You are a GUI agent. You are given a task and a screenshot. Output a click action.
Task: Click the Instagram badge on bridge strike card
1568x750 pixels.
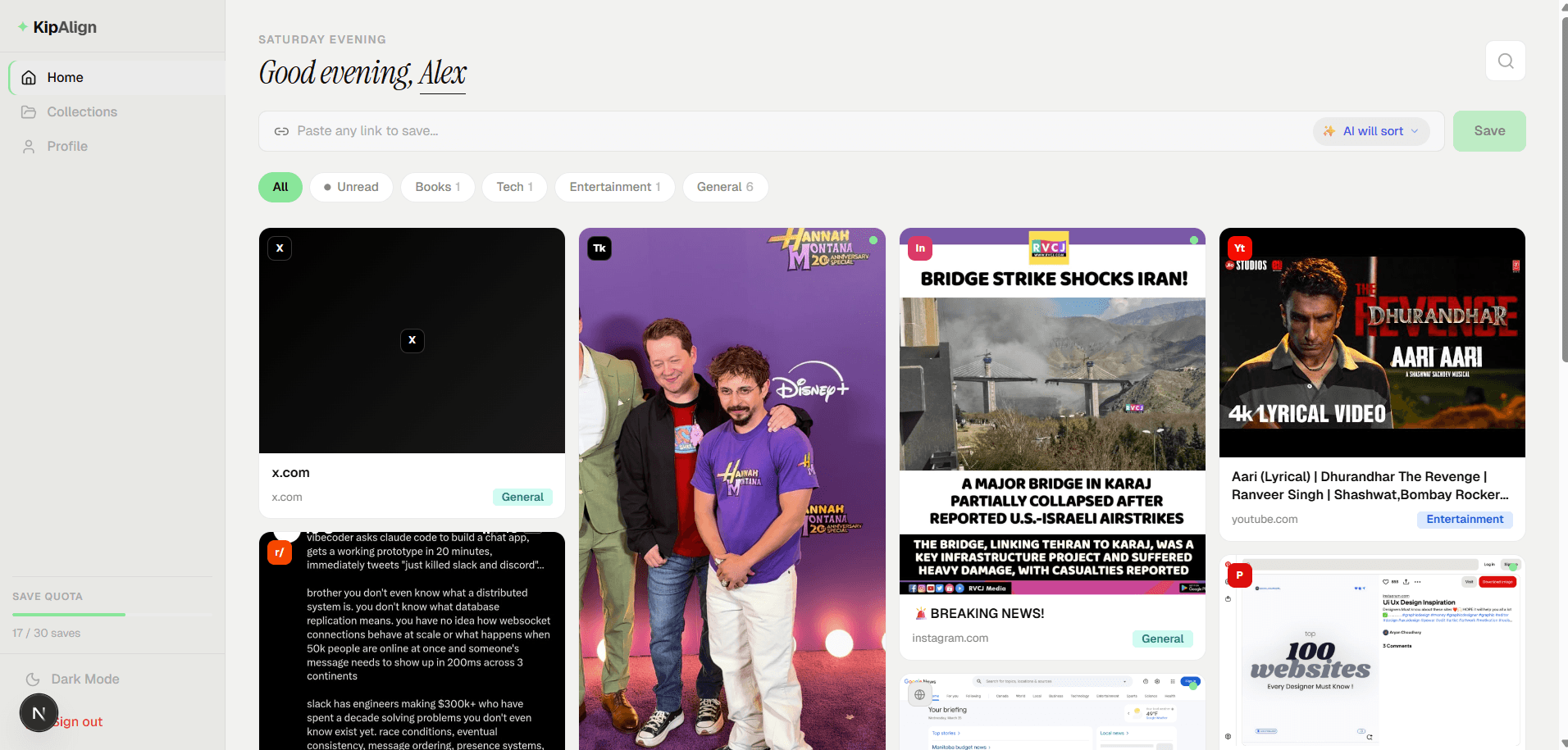pos(920,248)
